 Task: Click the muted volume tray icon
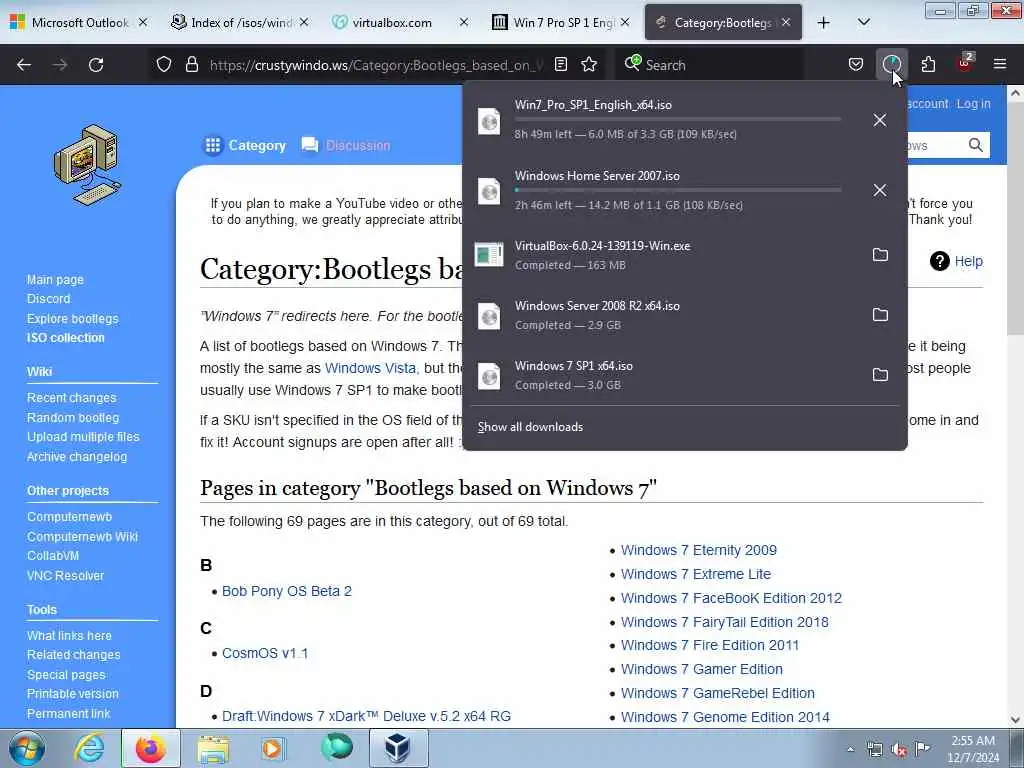tap(899, 750)
